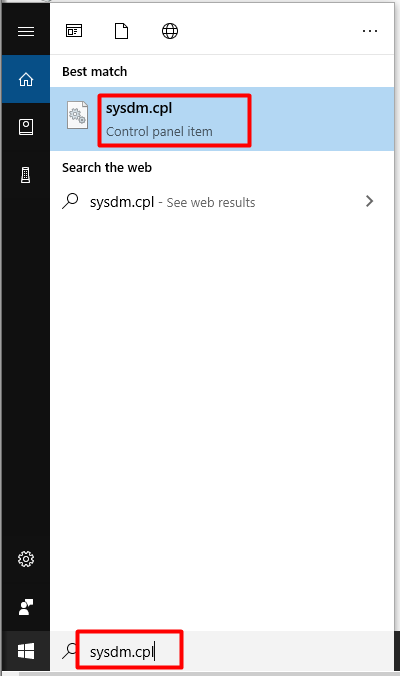Click the 'Control panel item' subtitle
The image size is (400, 676).
(x=159, y=131)
